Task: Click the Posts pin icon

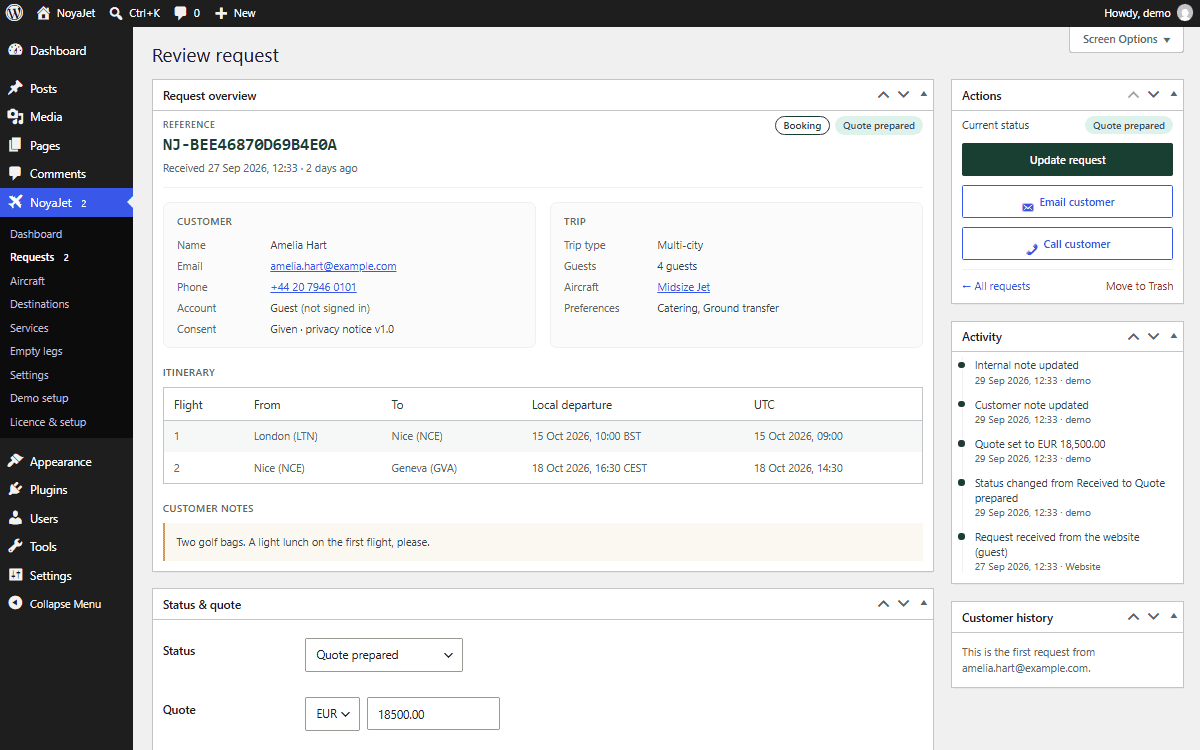Action: click(15, 88)
